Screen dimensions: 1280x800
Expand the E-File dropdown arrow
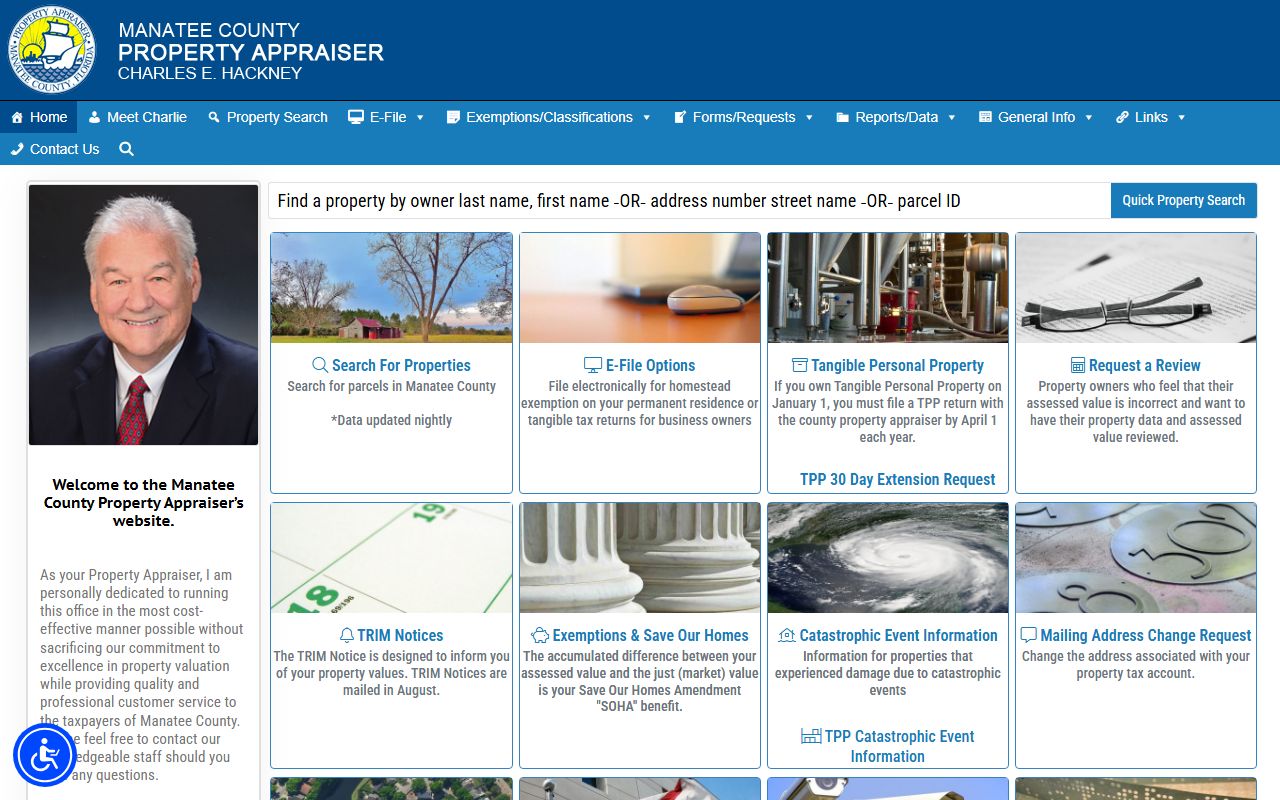tap(420, 117)
